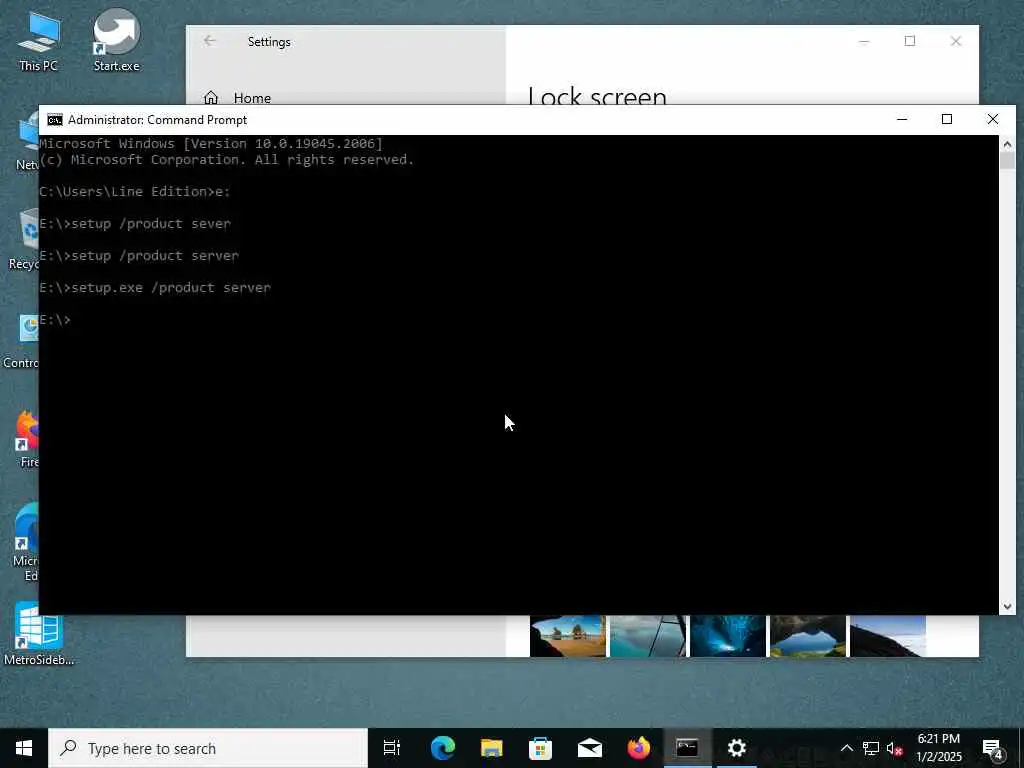
Task: Click the muted volume icon in tray
Action: [x=895, y=748]
